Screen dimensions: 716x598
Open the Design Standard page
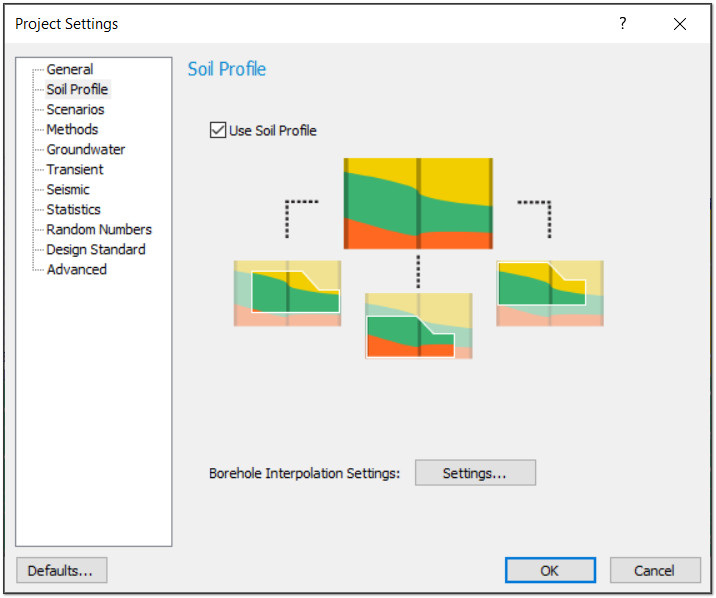(x=96, y=250)
